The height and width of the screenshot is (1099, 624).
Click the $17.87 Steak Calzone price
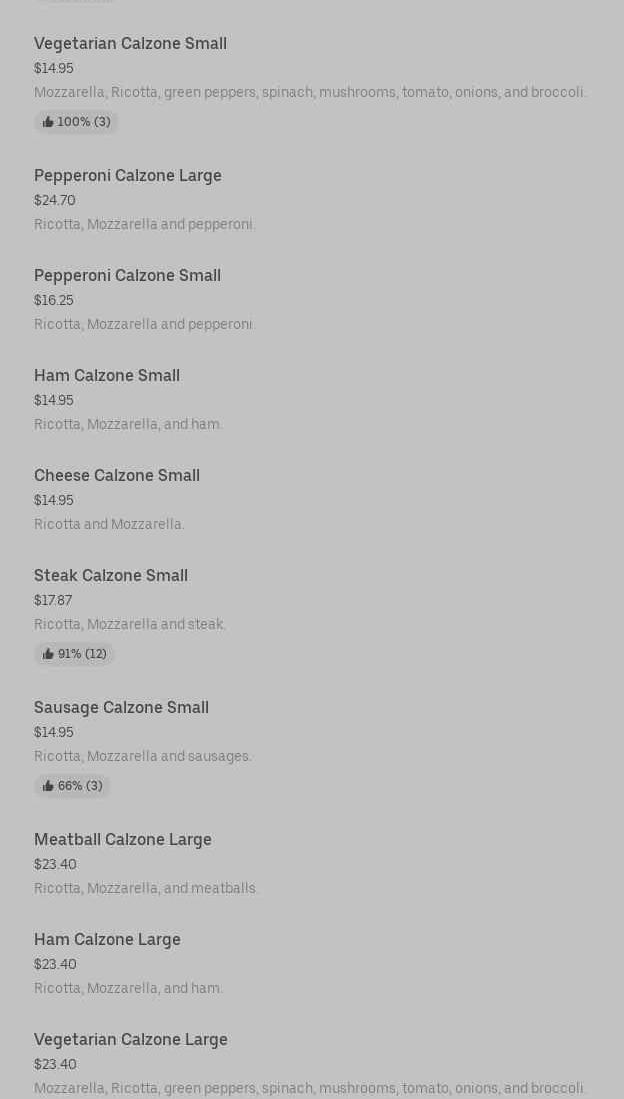[x=53, y=600]
